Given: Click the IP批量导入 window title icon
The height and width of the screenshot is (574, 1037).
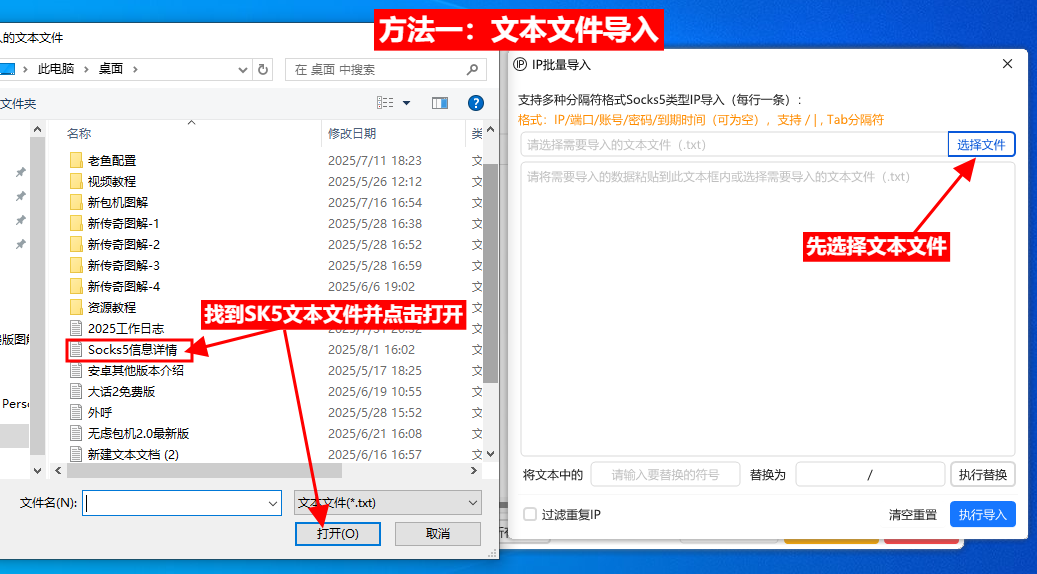Looking at the screenshot, I should [x=520, y=64].
